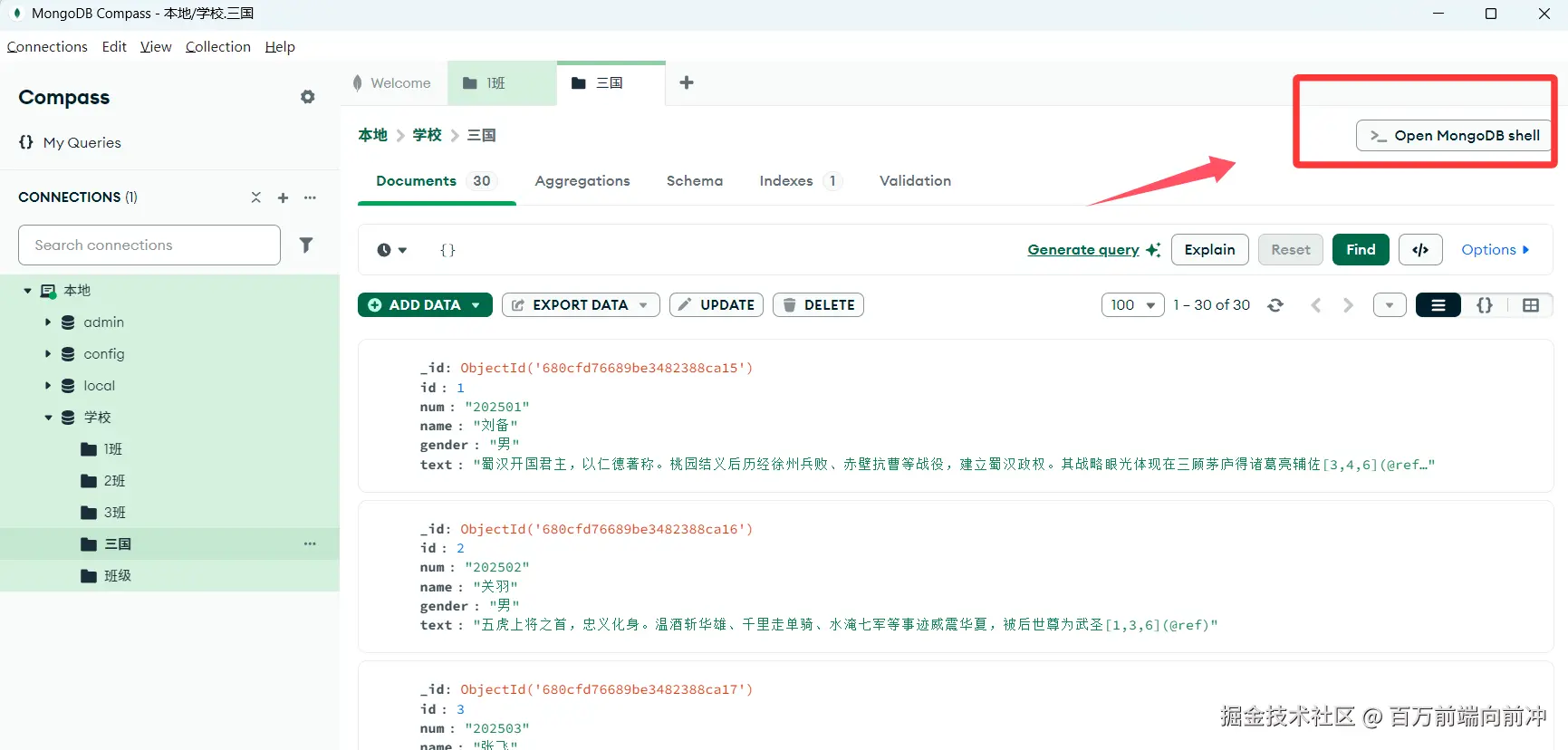Expand the admin database

(48, 322)
